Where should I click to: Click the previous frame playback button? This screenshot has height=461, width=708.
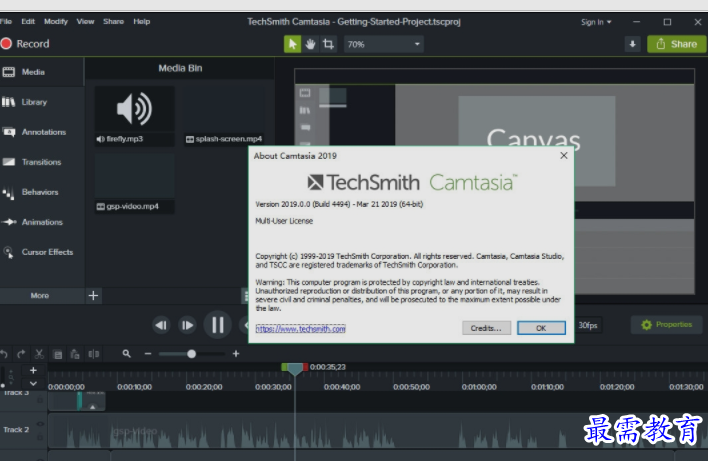tap(161, 325)
